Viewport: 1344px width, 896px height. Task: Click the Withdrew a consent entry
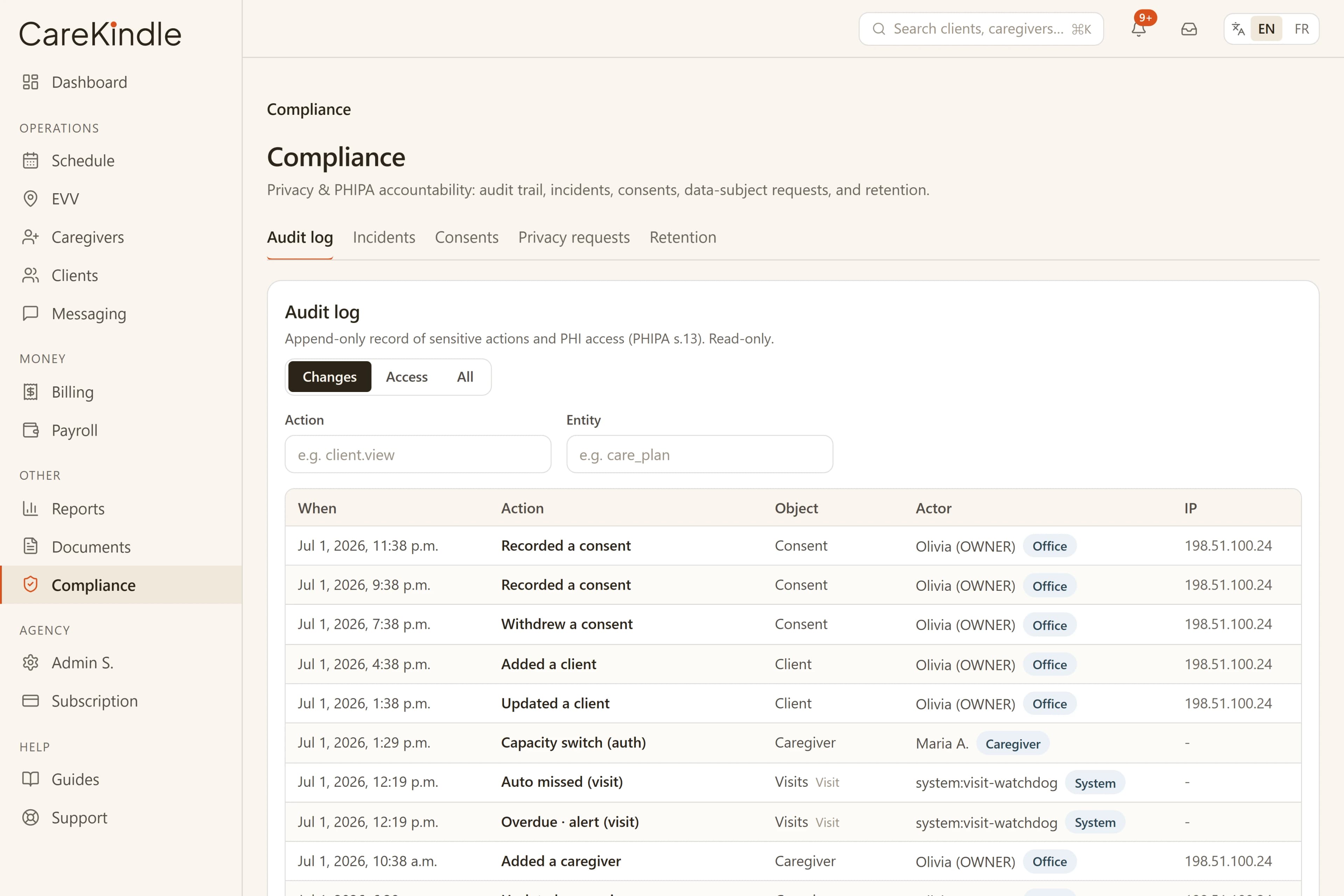point(566,624)
